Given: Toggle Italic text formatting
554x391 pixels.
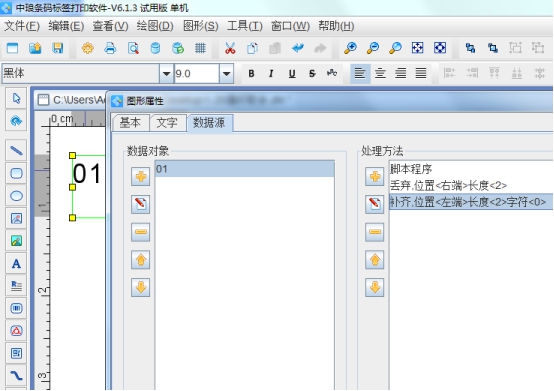Looking at the screenshot, I should coord(271,73).
